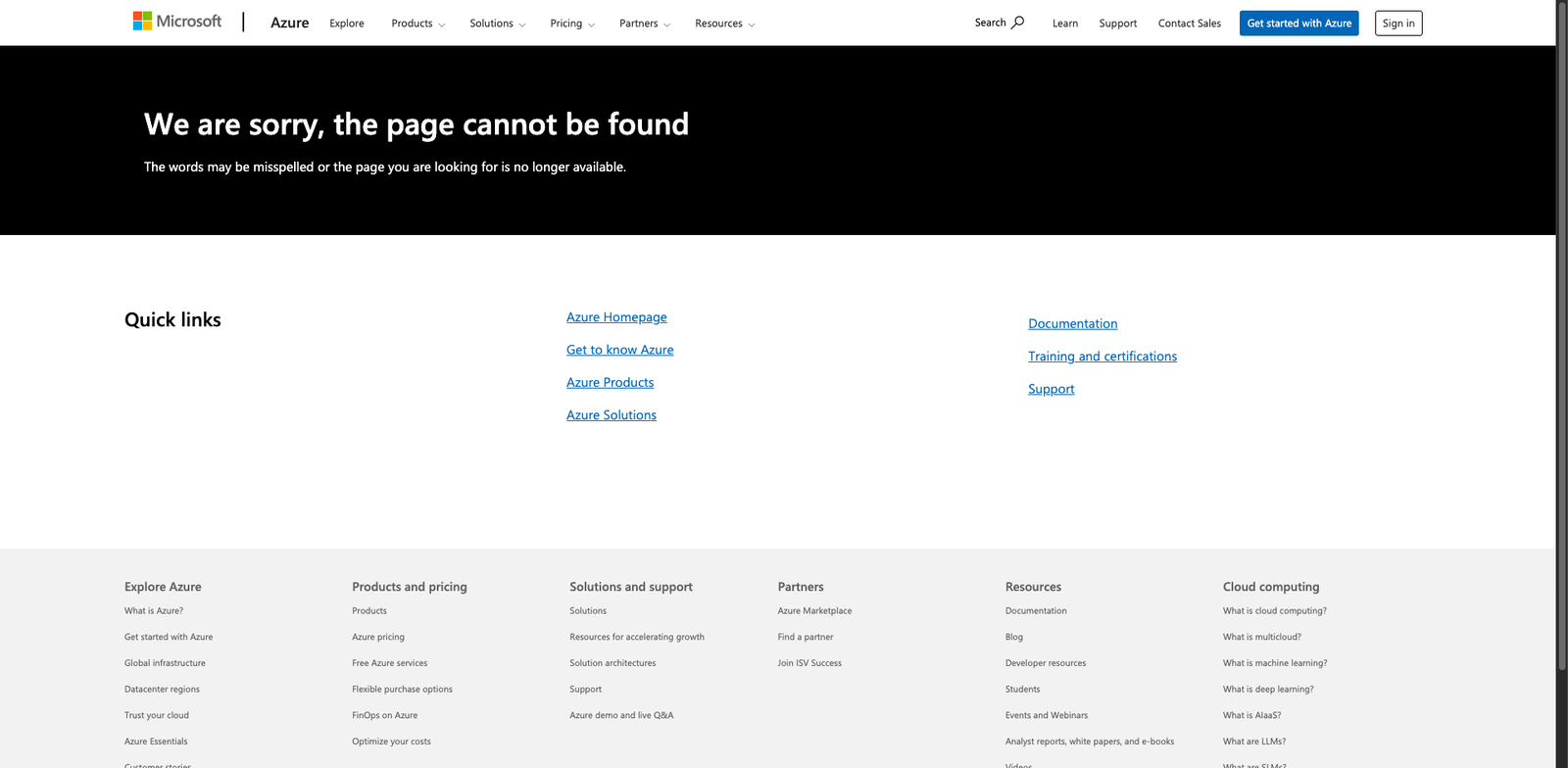Screen dimensions: 1568x768
Task: Open footer link FinOps on Azure
Action: [x=385, y=715]
